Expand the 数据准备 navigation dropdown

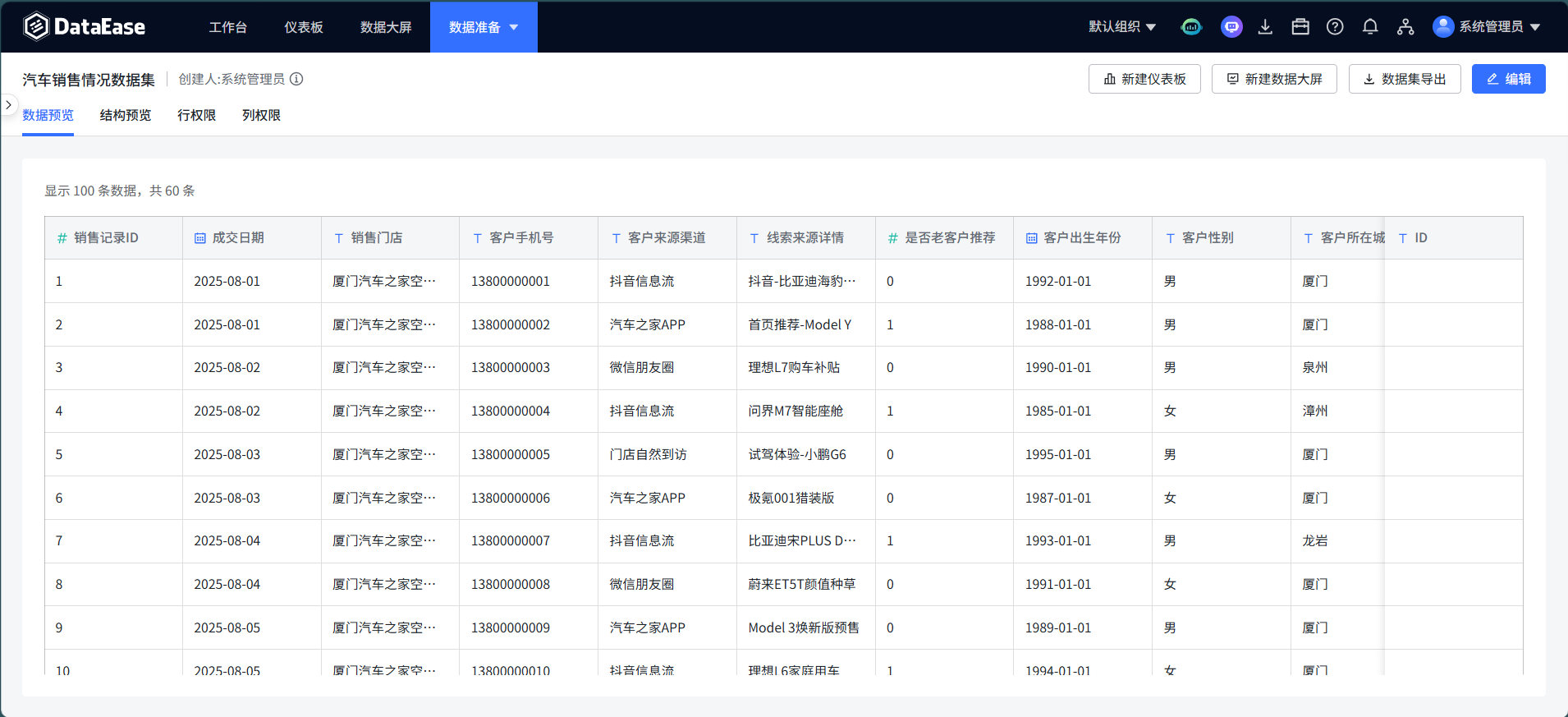coord(484,27)
